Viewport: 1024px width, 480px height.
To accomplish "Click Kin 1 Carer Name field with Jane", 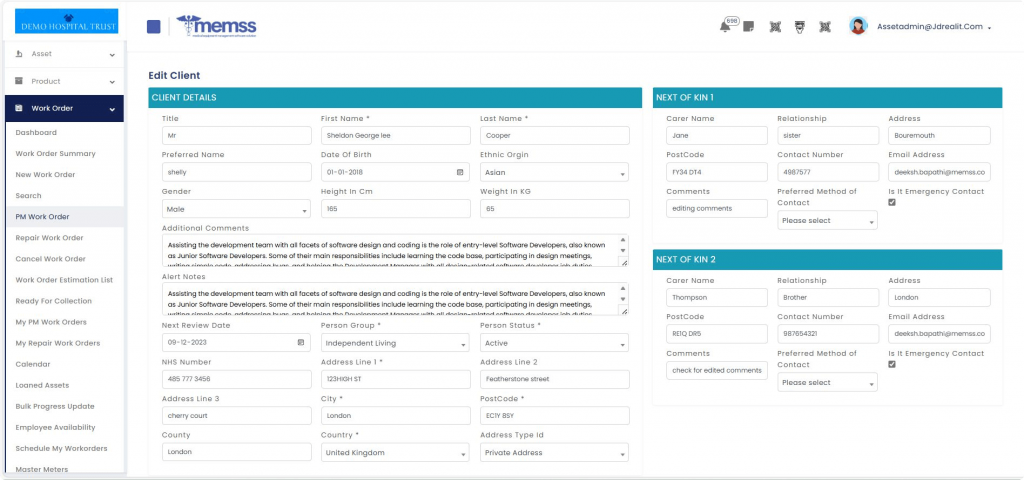I will (x=716, y=136).
